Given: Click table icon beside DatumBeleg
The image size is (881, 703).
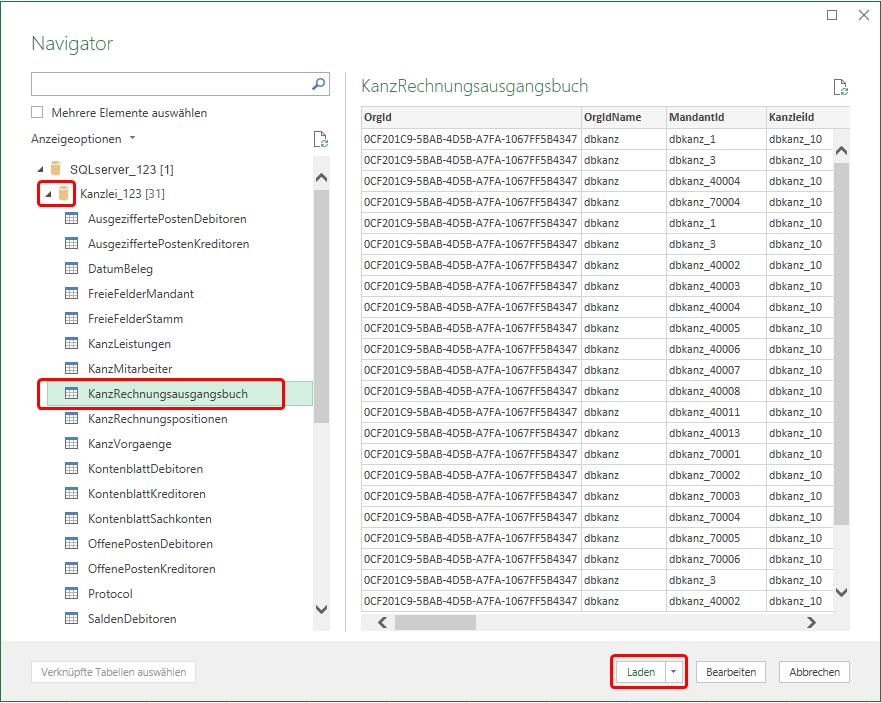Looking at the screenshot, I should [x=71, y=268].
